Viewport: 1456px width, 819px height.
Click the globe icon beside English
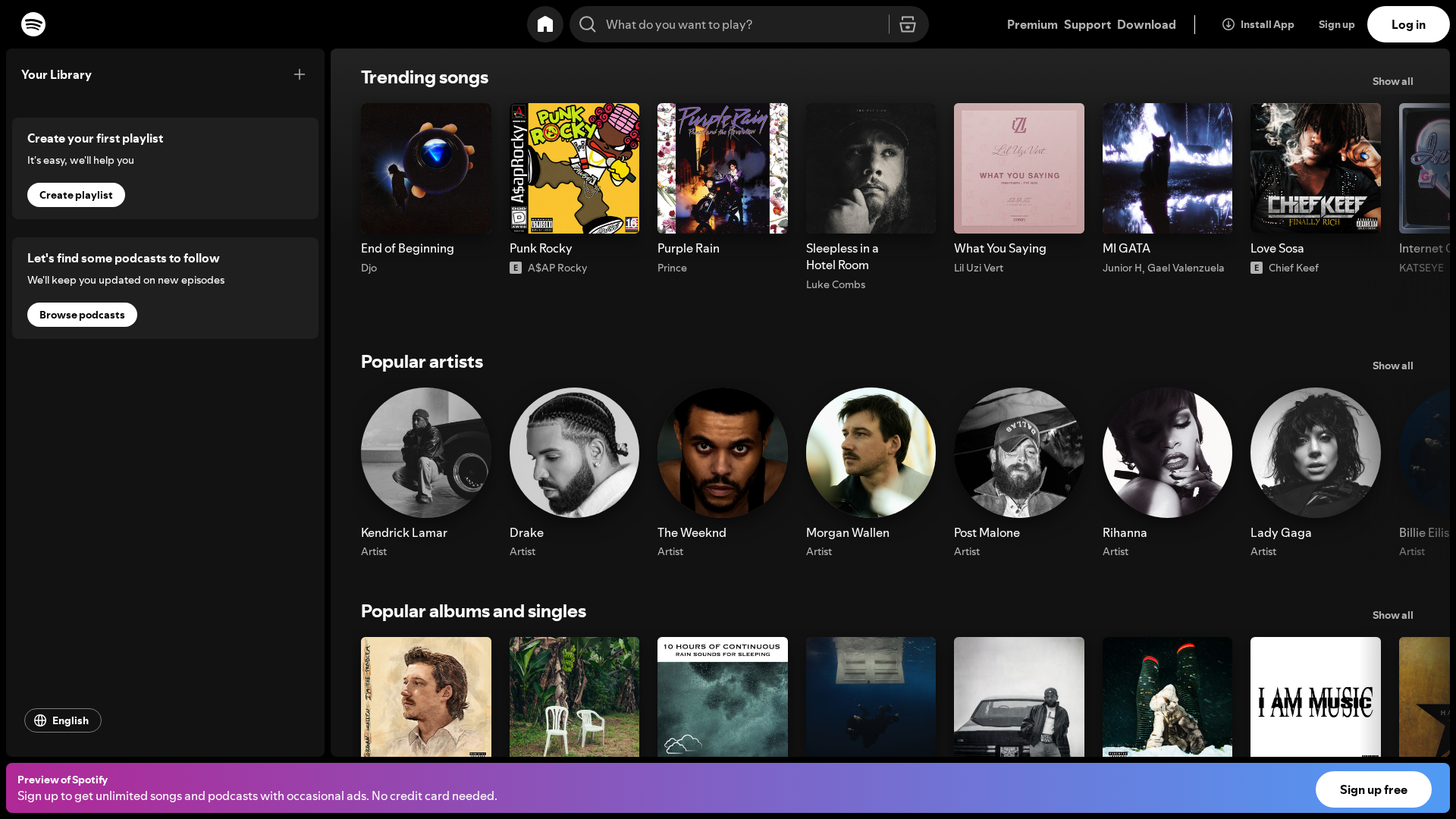[x=40, y=720]
